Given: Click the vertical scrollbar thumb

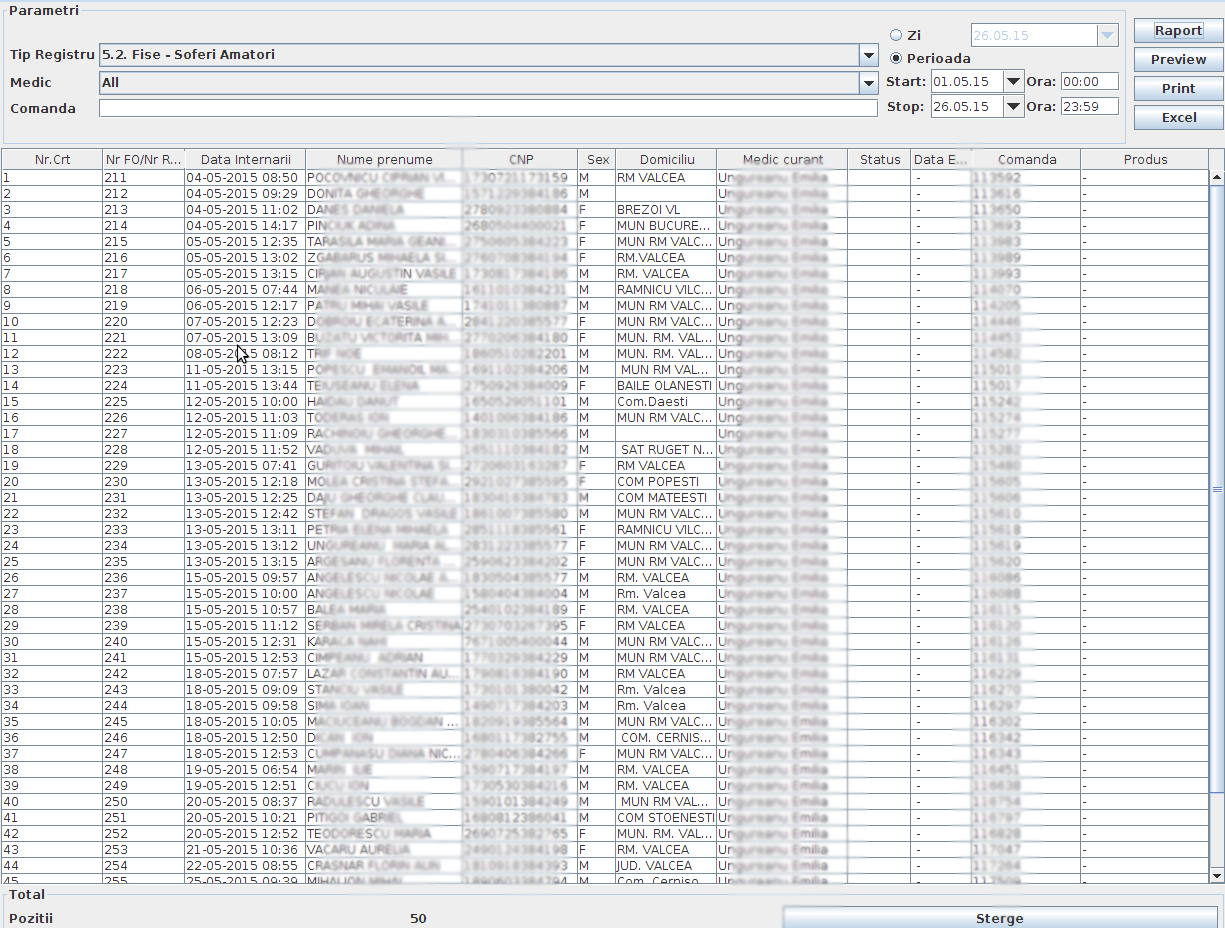Looking at the screenshot, I should tap(1217, 489).
